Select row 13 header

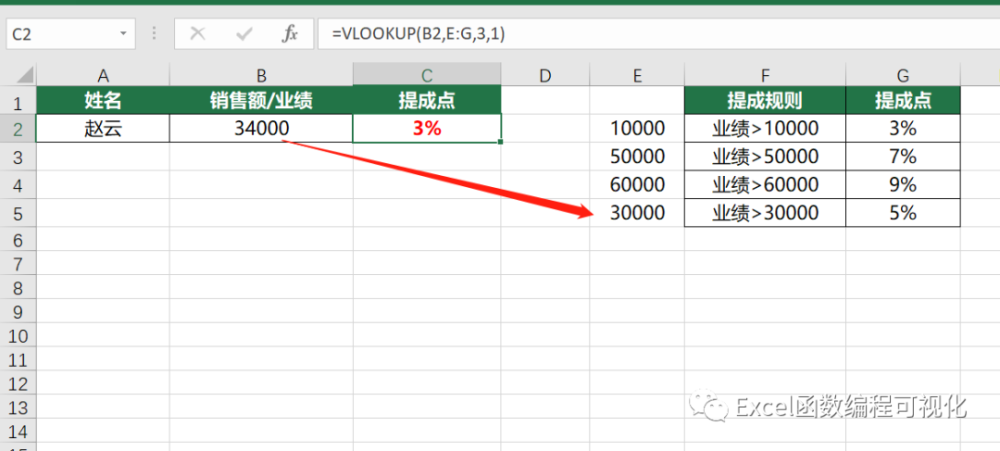pos(18,408)
